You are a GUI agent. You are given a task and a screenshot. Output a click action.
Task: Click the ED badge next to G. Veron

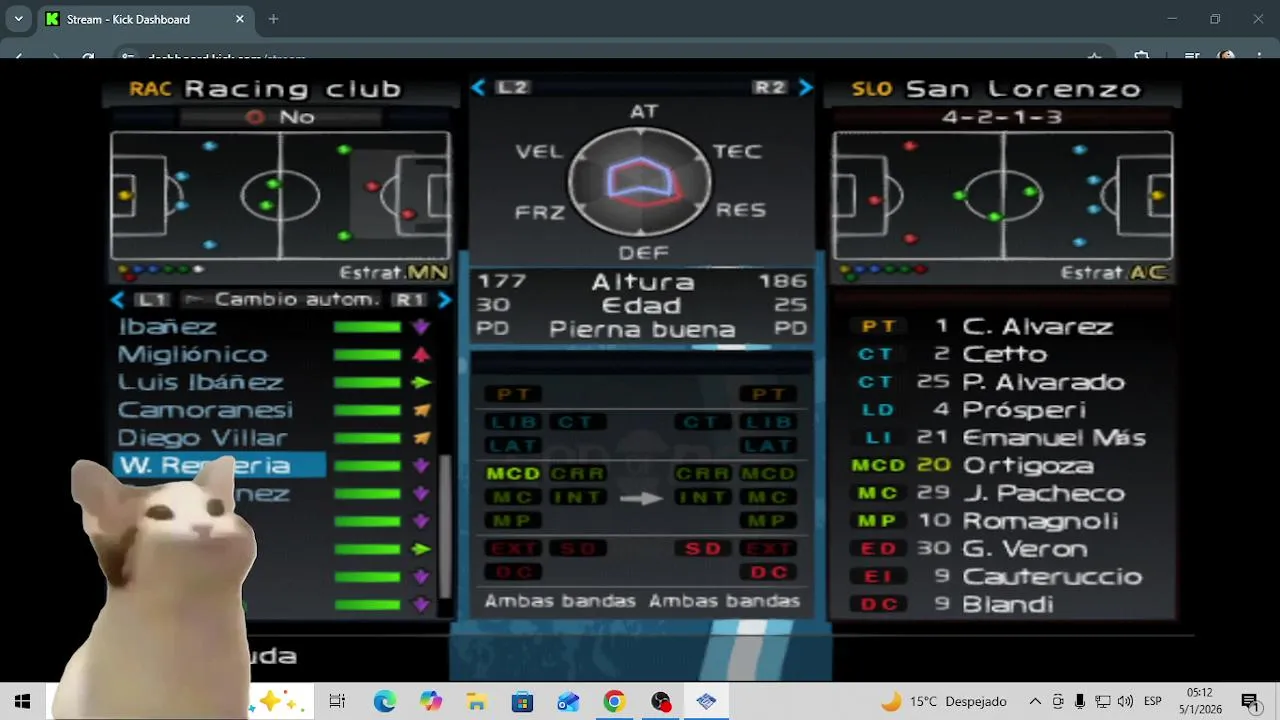pyautogui.click(x=878, y=549)
